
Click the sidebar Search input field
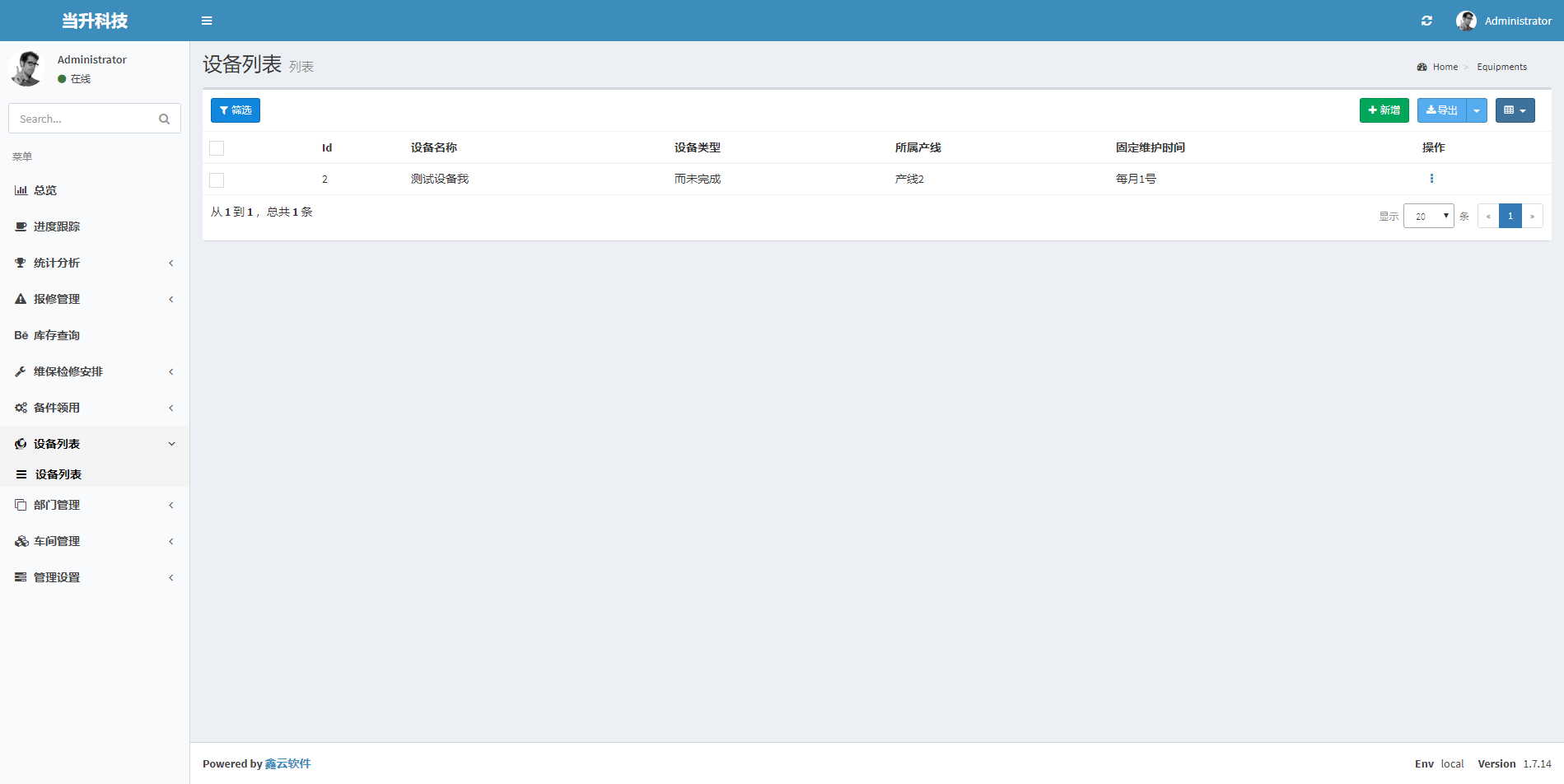pos(82,119)
